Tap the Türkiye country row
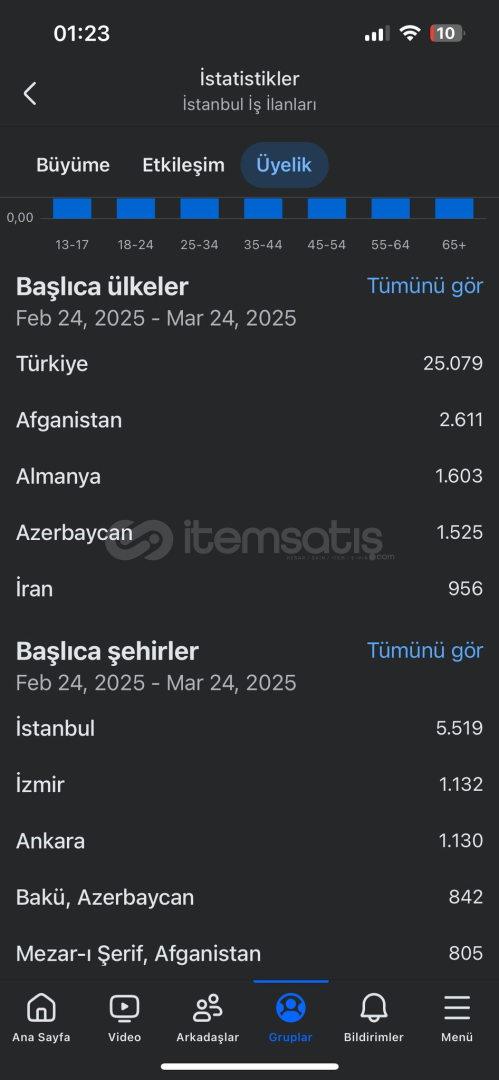Viewport: 499px width, 1080px height. (250, 364)
